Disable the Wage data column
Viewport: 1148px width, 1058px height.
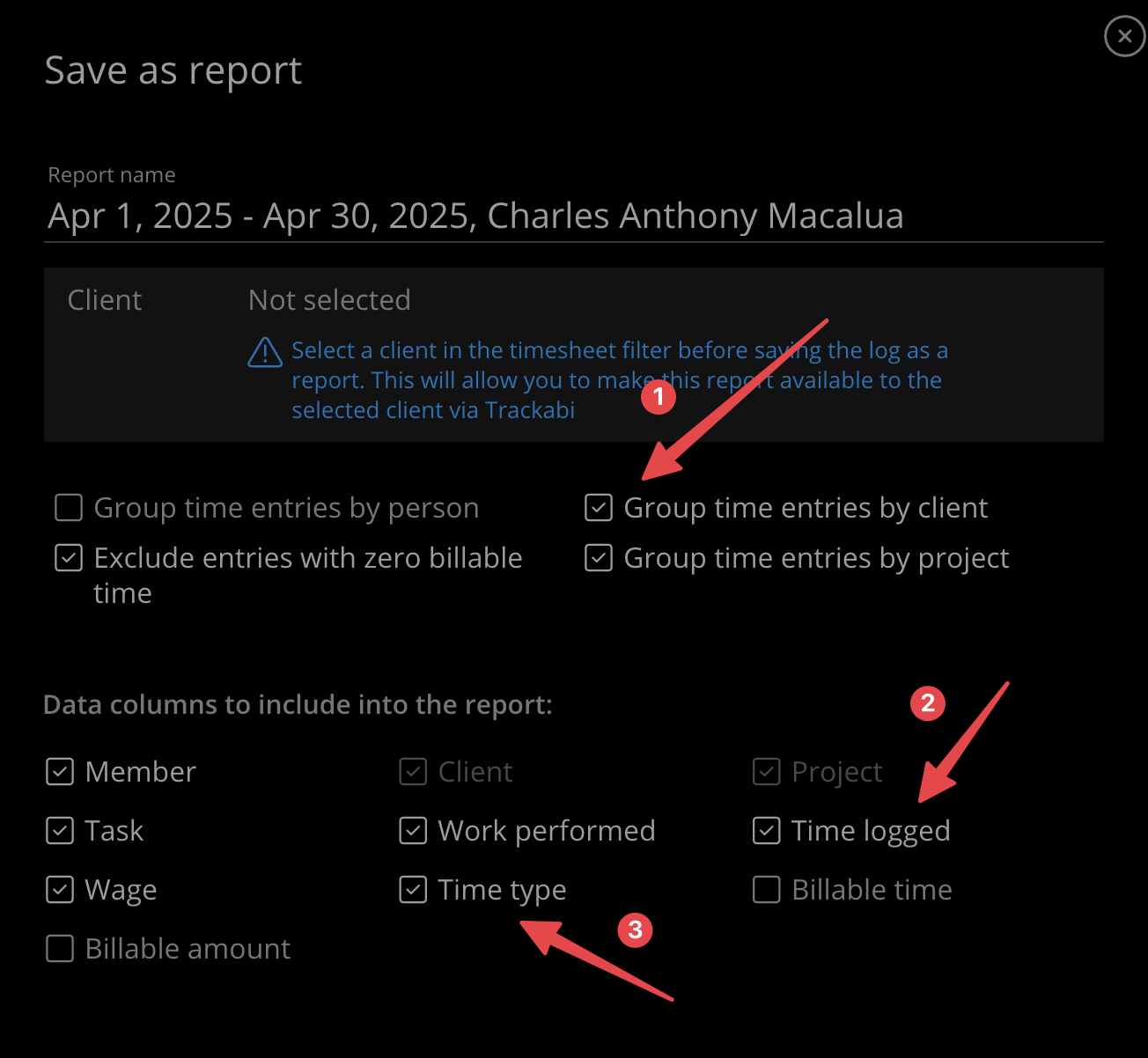(60, 890)
